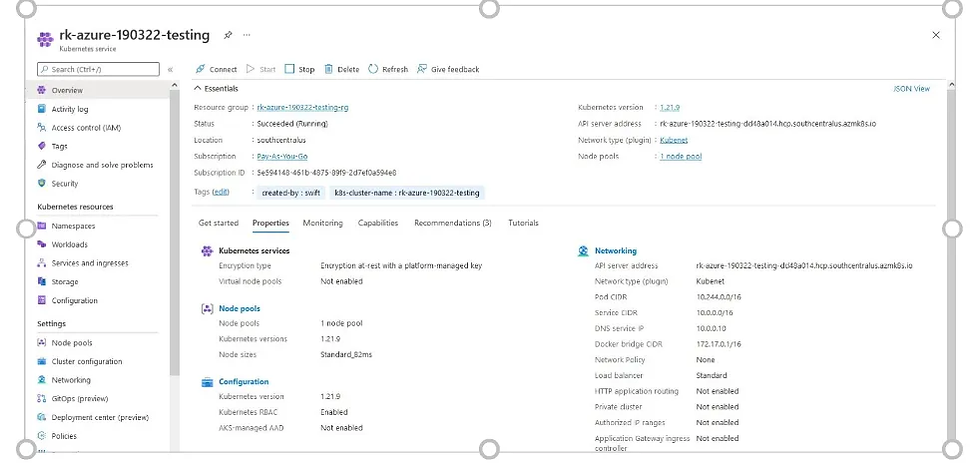Collapse the Essentials section
The width and height of the screenshot is (980, 468).
pos(216,89)
